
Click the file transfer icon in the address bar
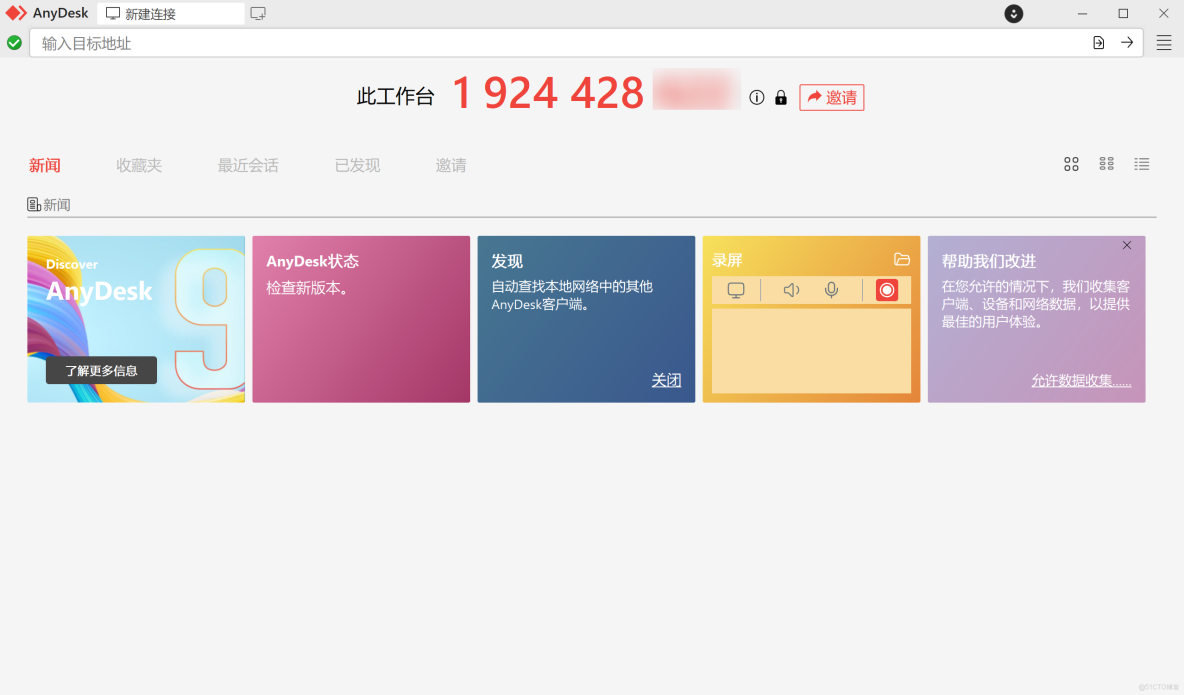point(1098,43)
